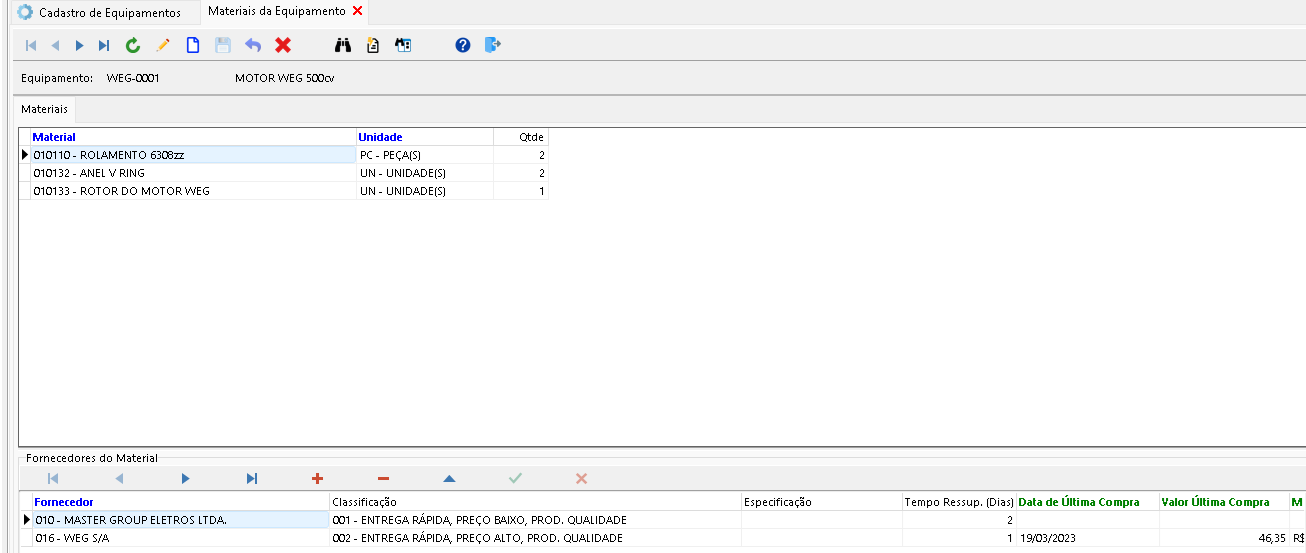Select the Materiais tab

(45, 108)
